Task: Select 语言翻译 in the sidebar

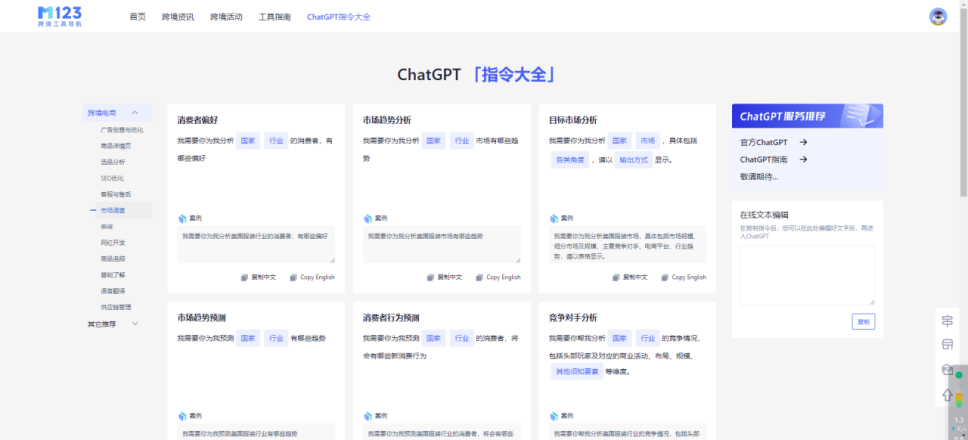Action: tap(112, 291)
